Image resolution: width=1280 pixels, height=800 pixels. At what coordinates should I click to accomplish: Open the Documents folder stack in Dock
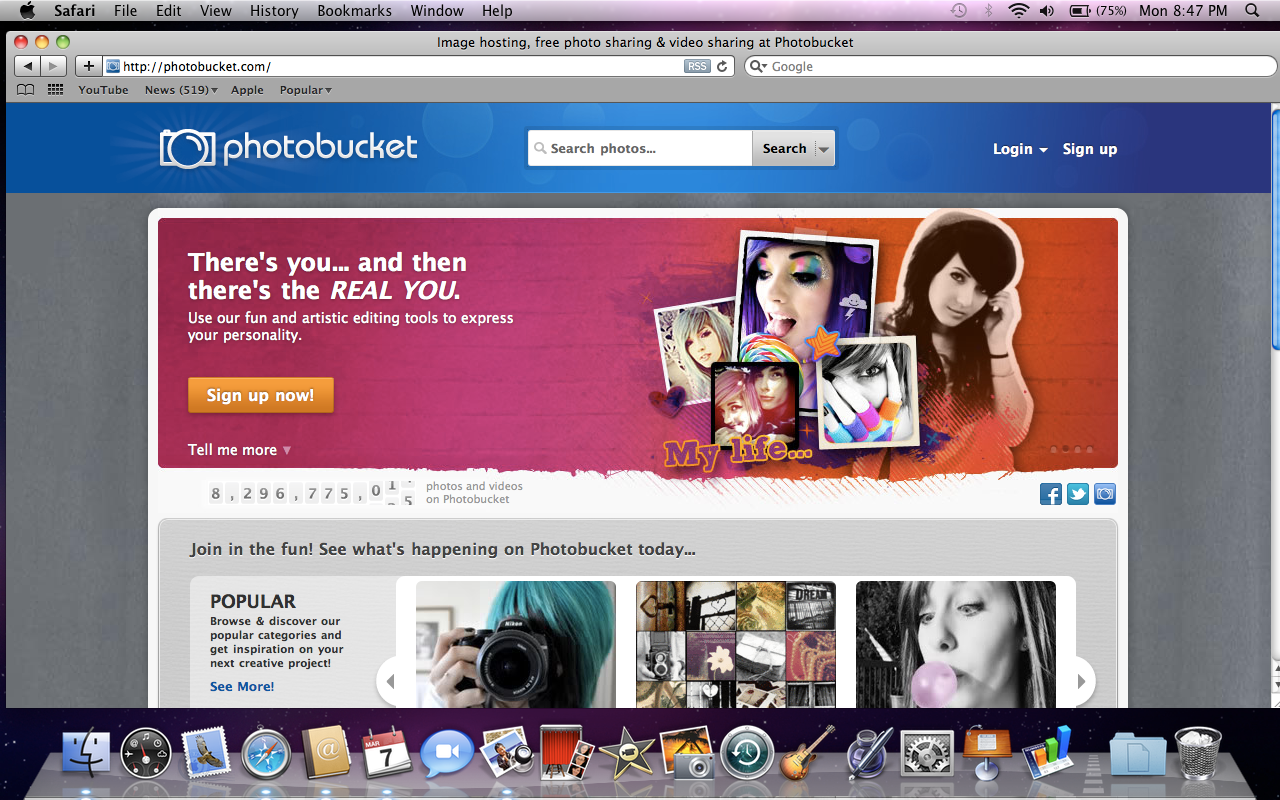pyautogui.click(x=1138, y=755)
